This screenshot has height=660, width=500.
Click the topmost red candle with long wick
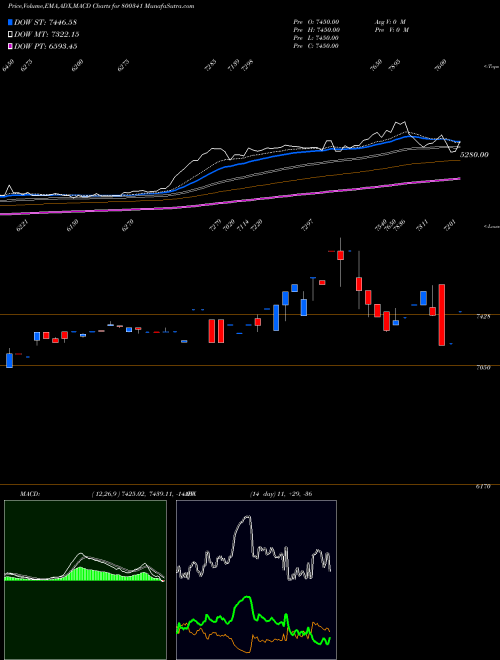[340, 255]
